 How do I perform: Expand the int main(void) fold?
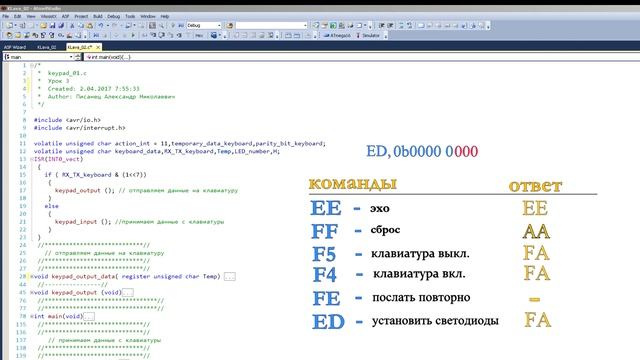(32, 316)
